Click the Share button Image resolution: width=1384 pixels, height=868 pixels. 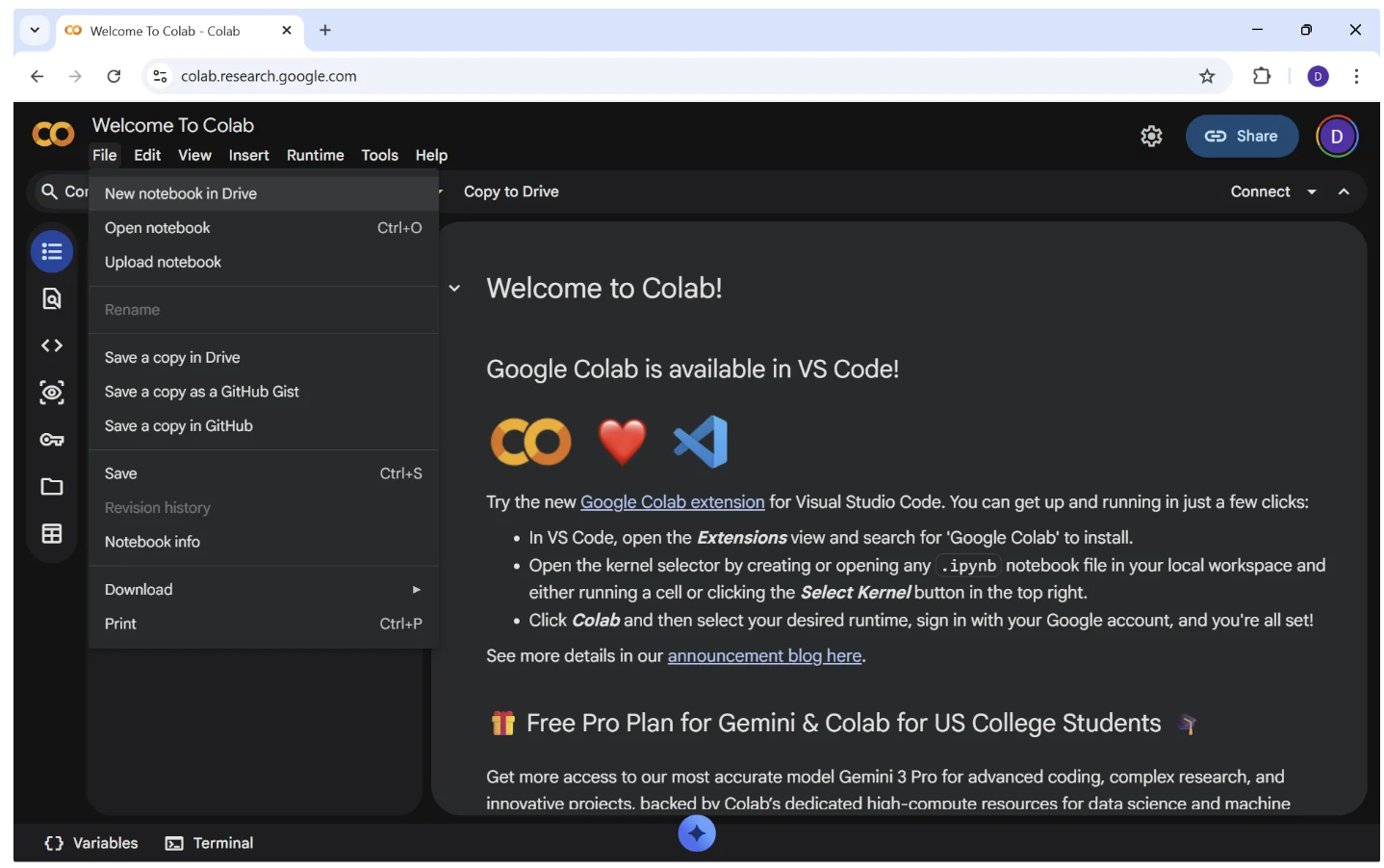point(1242,137)
